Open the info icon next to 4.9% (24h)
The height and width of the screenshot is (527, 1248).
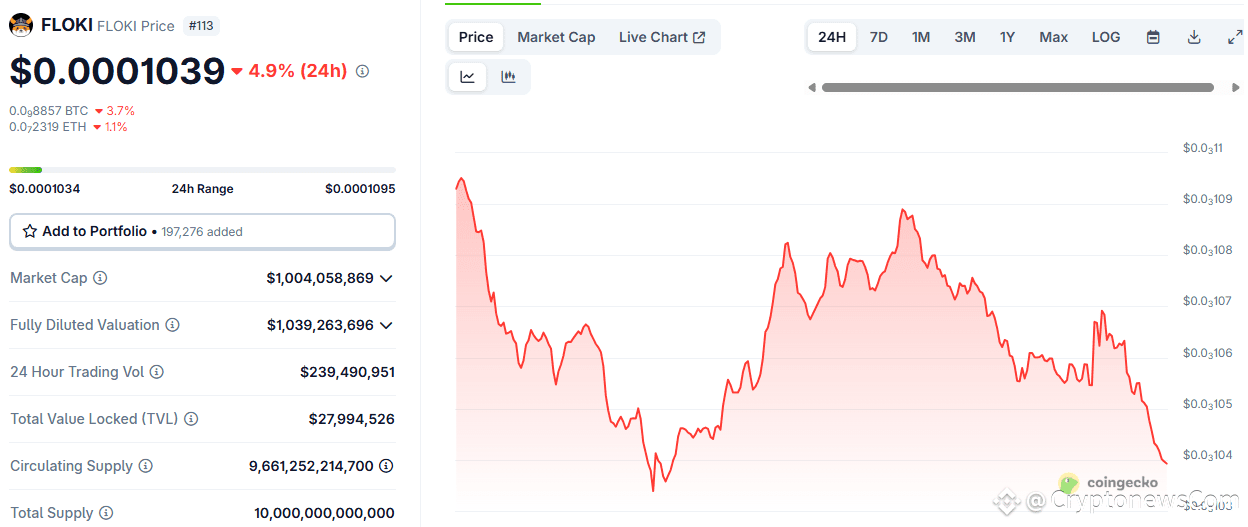(362, 71)
